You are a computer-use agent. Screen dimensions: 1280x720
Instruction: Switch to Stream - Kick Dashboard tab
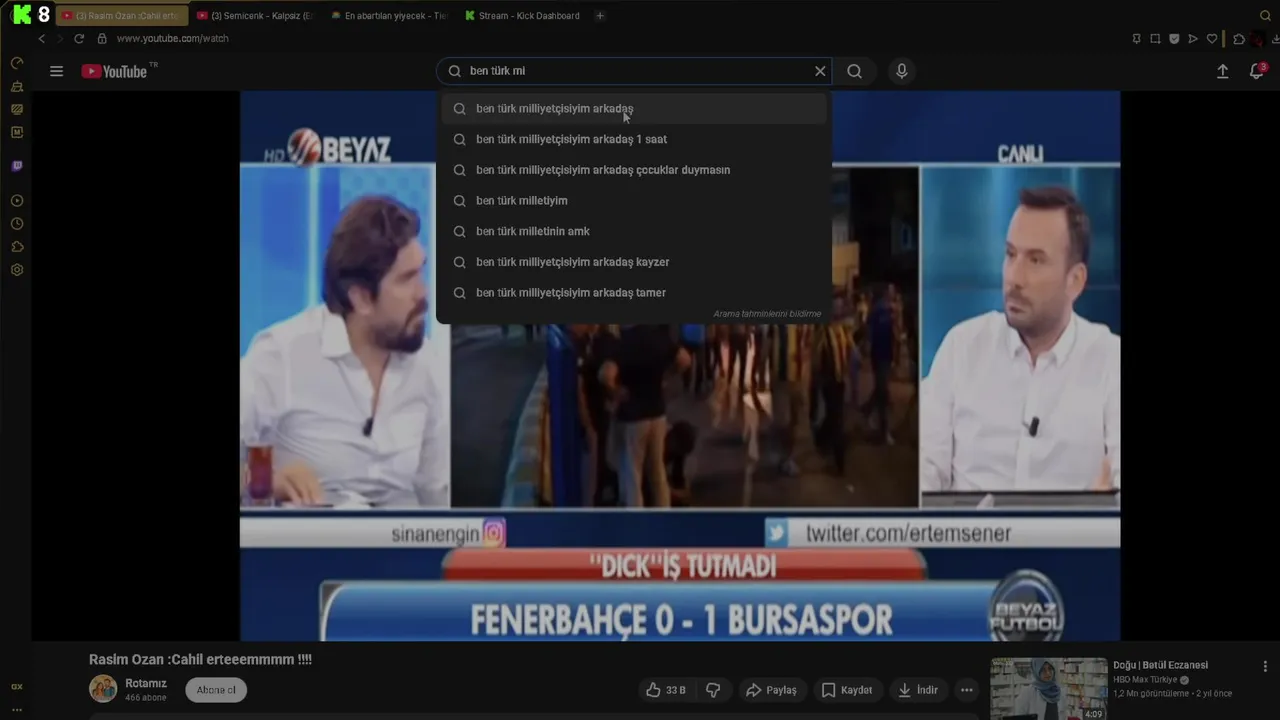pyautogui.click(x=524, y=16)
